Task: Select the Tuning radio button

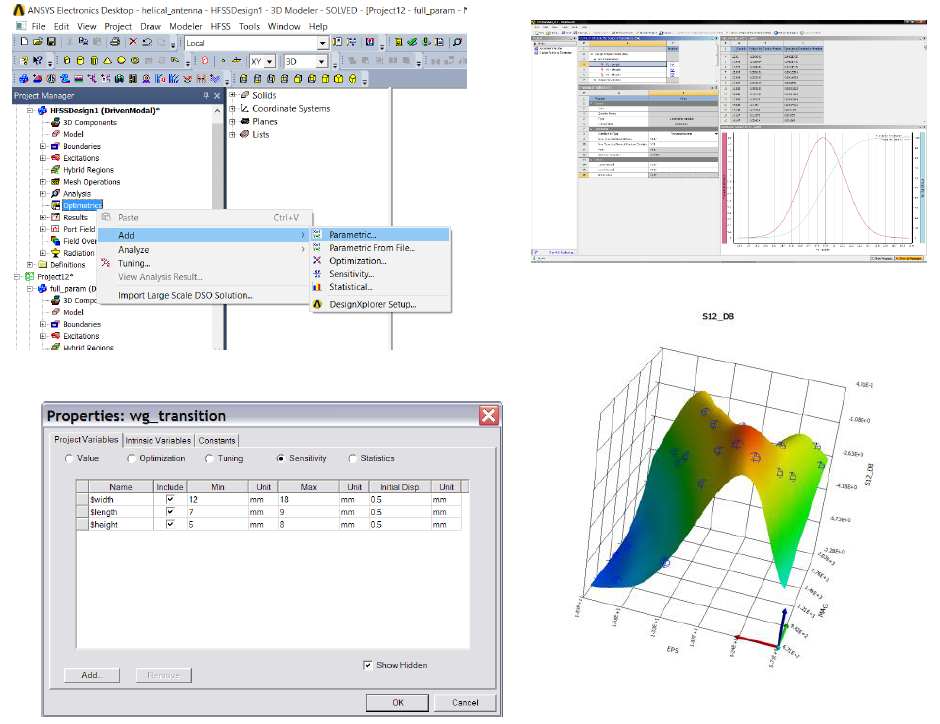Action: pos(209,458)
